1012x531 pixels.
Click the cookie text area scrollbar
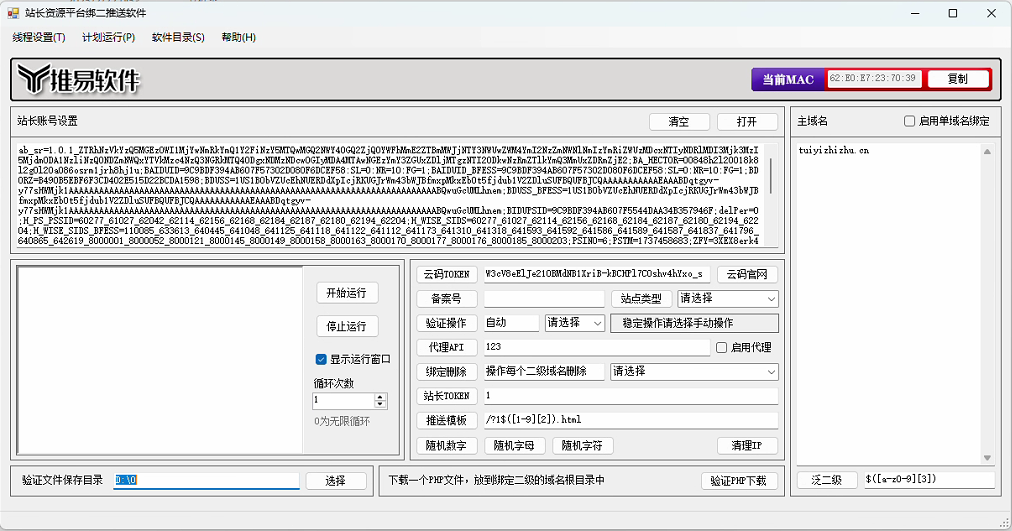pos(771,195)
